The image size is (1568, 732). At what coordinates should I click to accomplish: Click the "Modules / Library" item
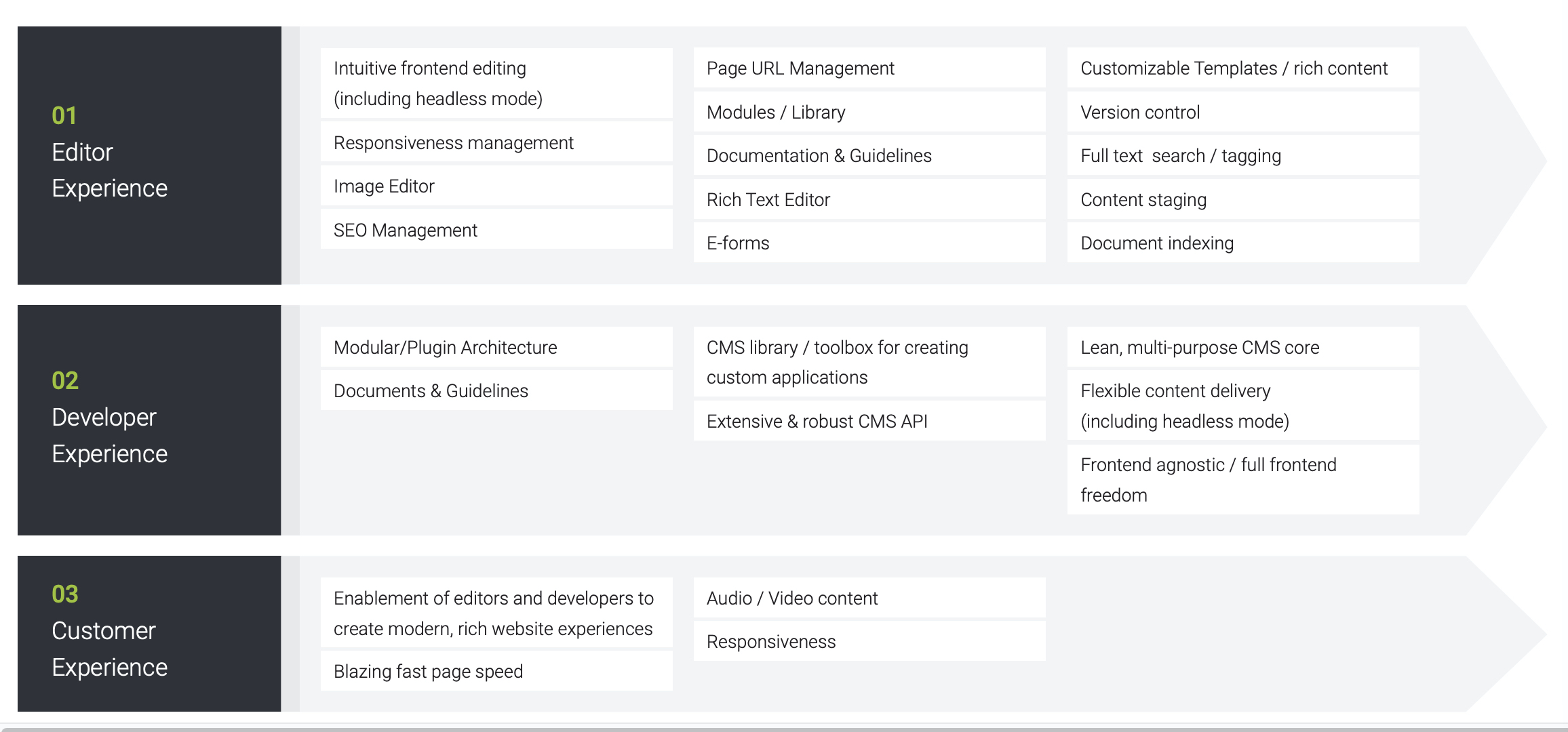pos(869,112)
